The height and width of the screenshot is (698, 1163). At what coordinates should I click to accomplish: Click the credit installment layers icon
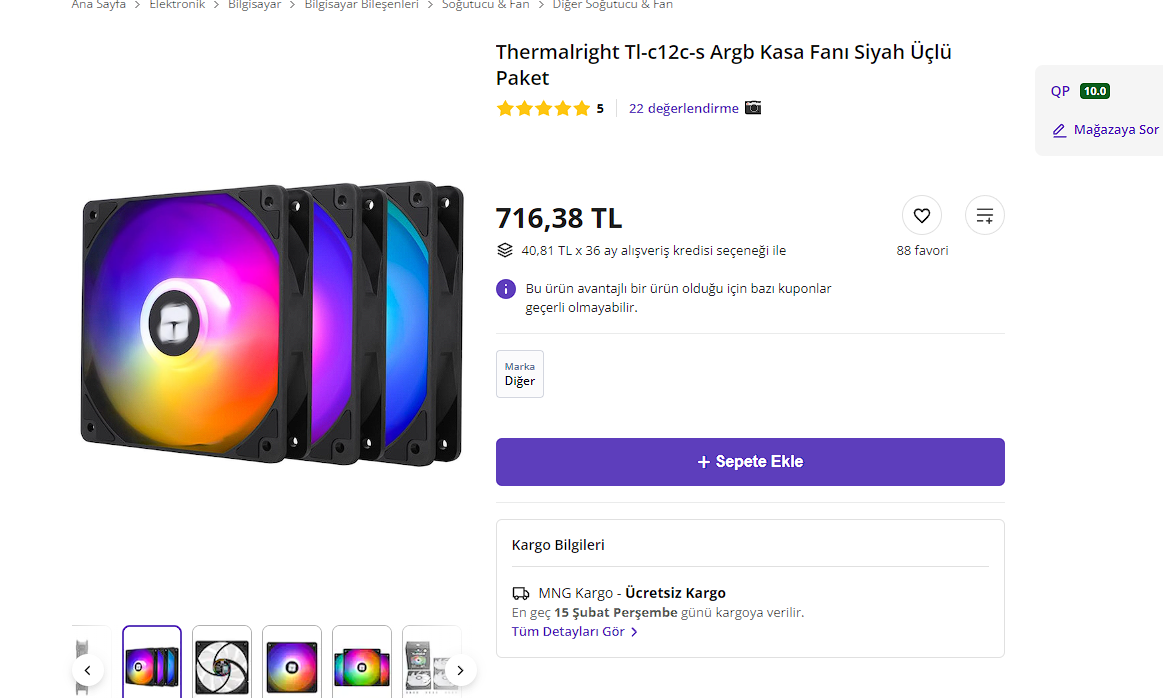(x=505, y=250)
